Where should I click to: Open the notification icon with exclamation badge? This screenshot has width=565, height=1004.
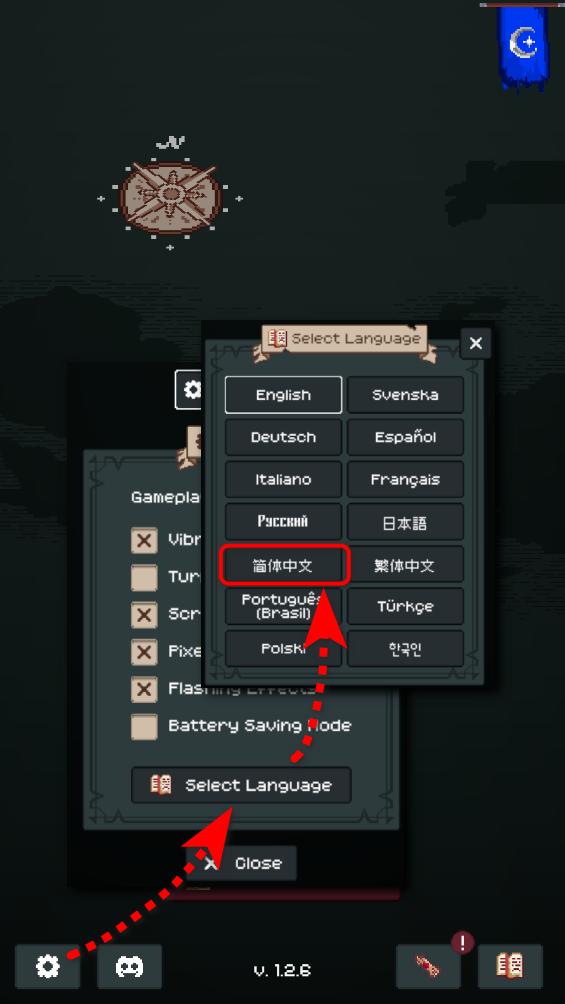428,966
